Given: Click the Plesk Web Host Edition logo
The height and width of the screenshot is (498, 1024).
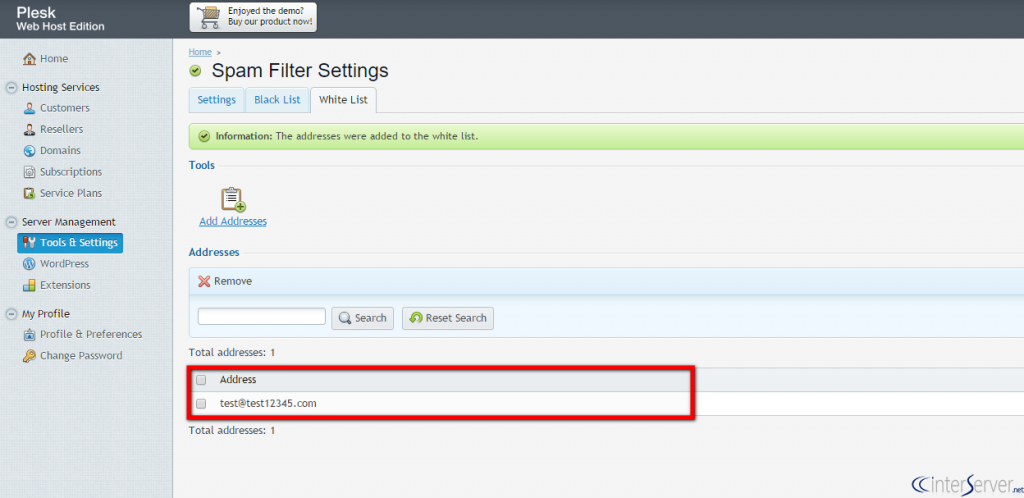Looking at the screenshot, I should 60,19.
